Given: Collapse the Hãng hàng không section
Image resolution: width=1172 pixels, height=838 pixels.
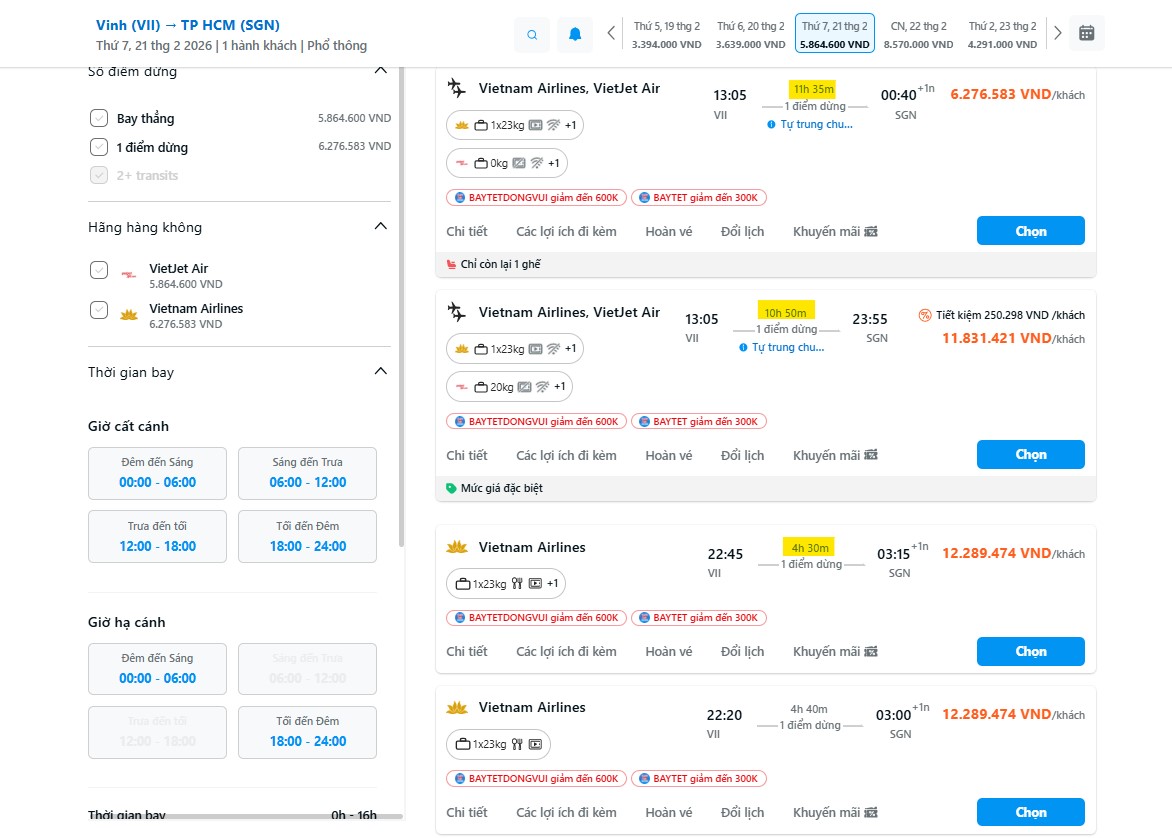Looking at the screenshot, I should click(x=380, y=227).
